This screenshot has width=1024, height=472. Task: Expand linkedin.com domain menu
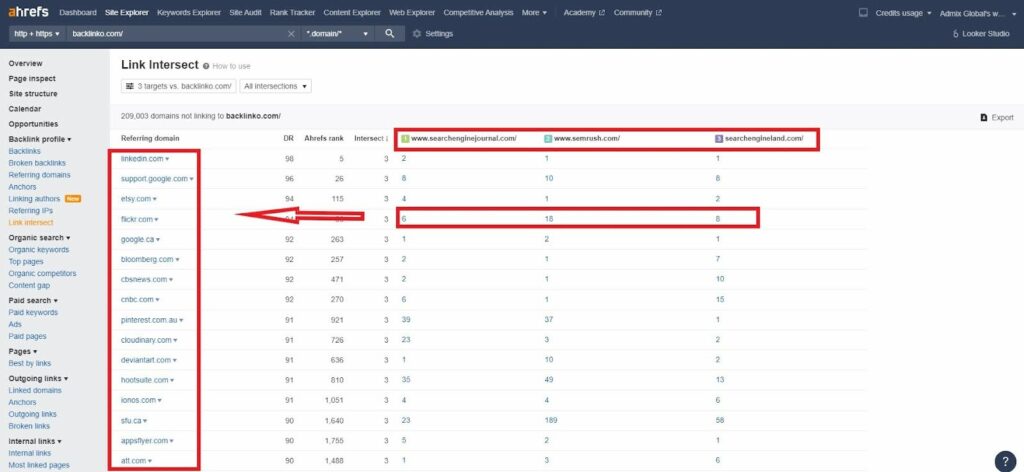[167, 159]
